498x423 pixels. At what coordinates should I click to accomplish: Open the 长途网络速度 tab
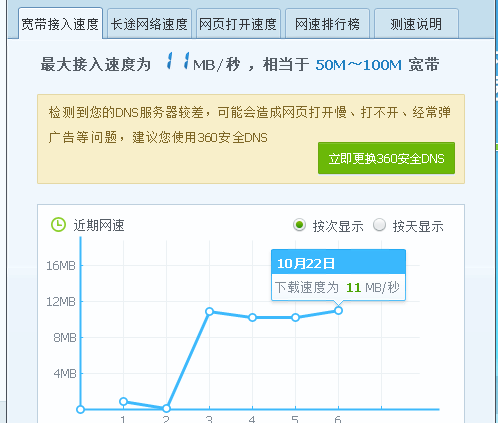coord(149,24)
